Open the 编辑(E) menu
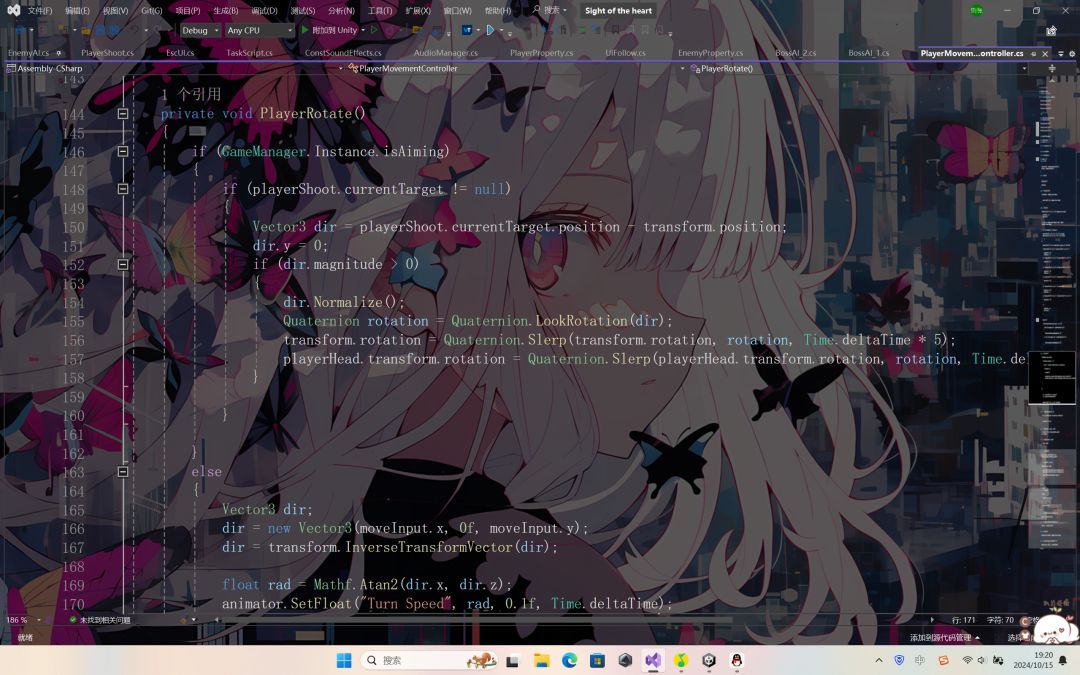 click(76, 10)
